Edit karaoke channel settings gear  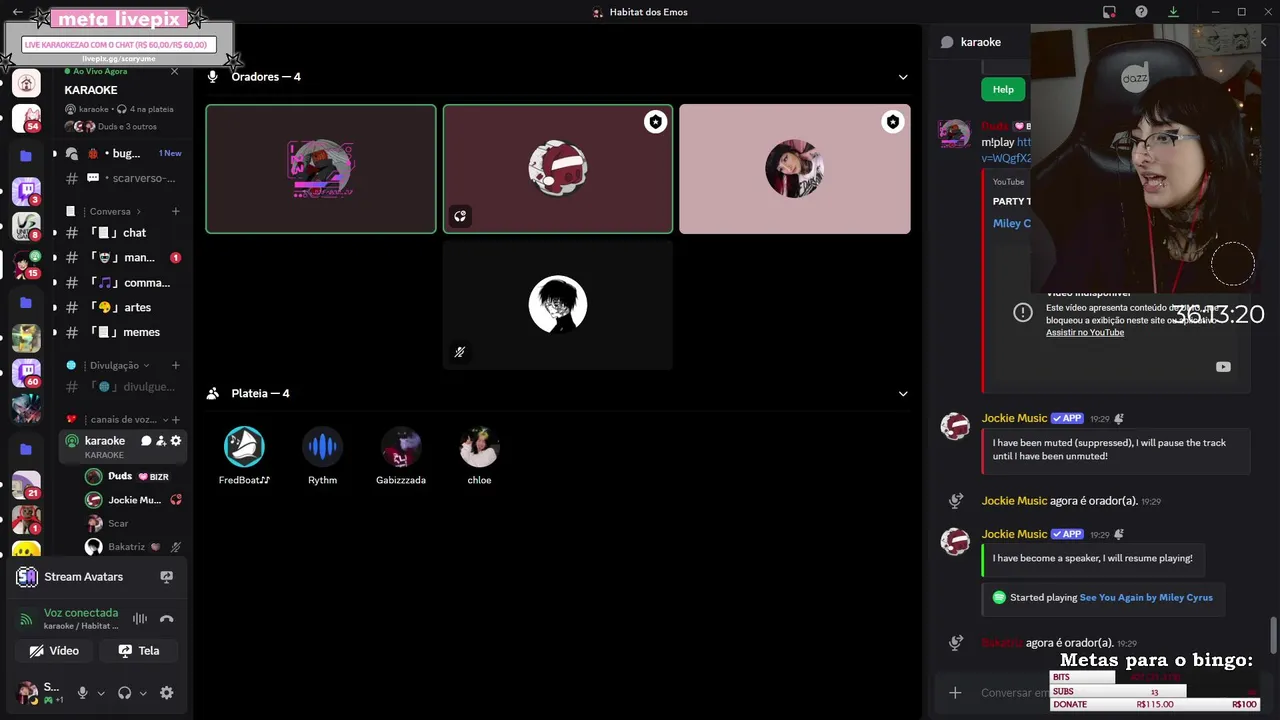coord(176,441)
